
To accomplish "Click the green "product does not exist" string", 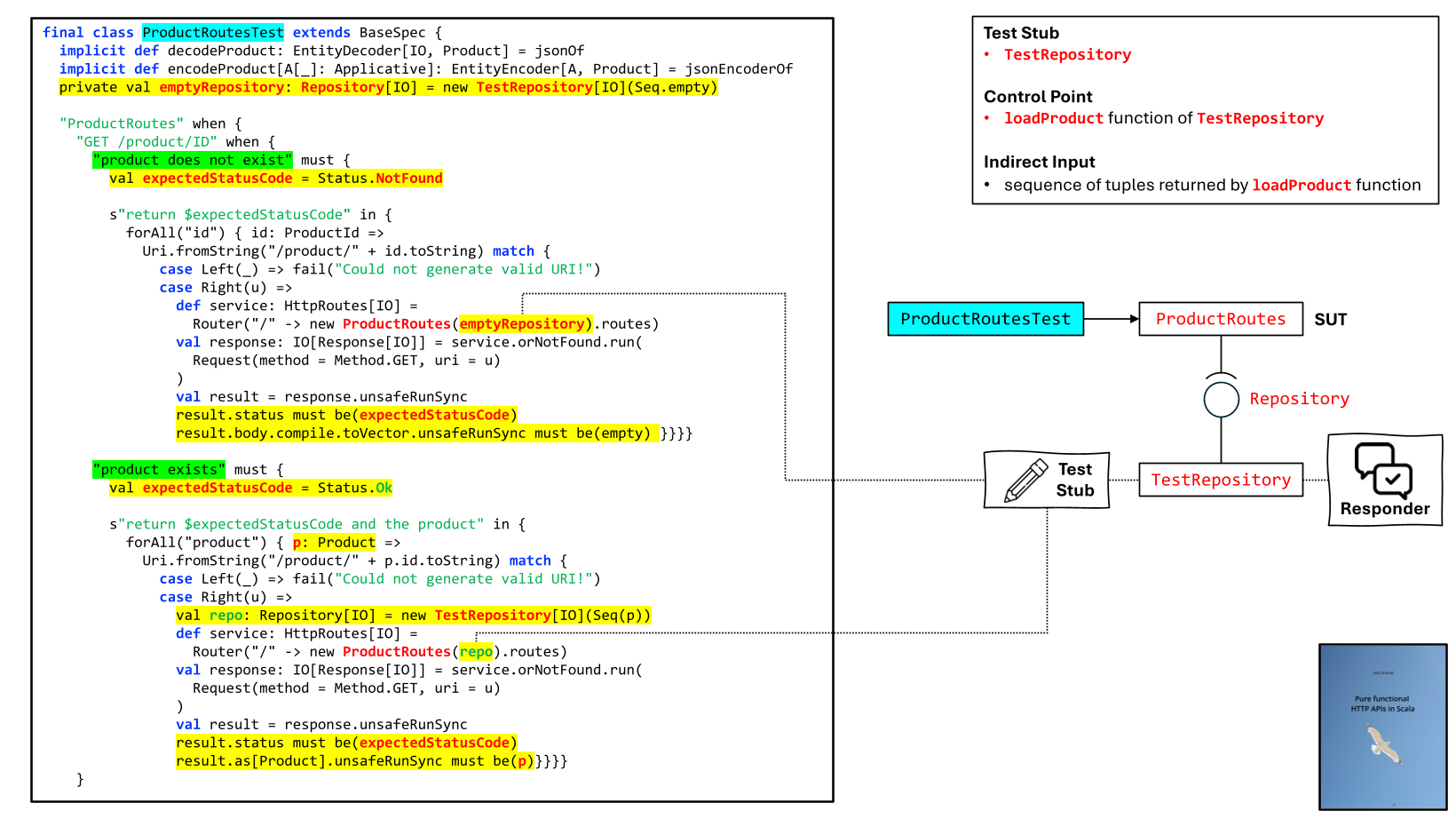I will [x=192, y=160].
